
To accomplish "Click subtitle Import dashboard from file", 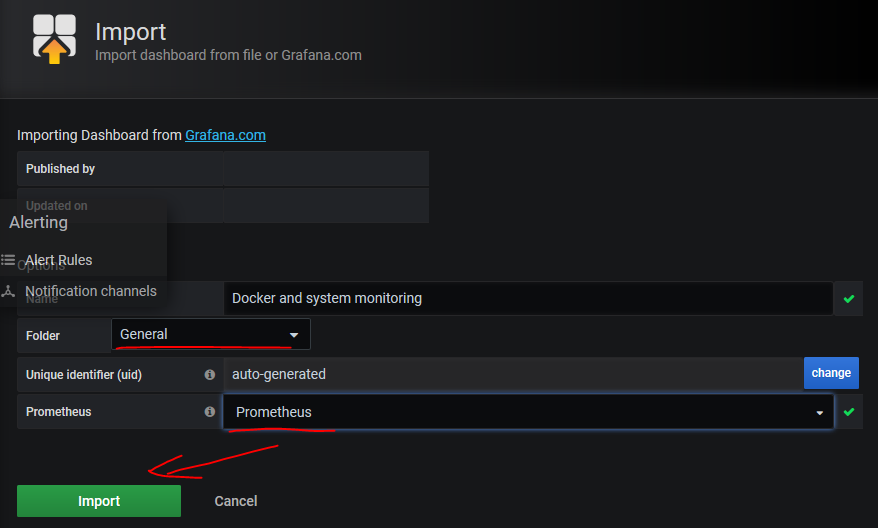I will [228, 55].
